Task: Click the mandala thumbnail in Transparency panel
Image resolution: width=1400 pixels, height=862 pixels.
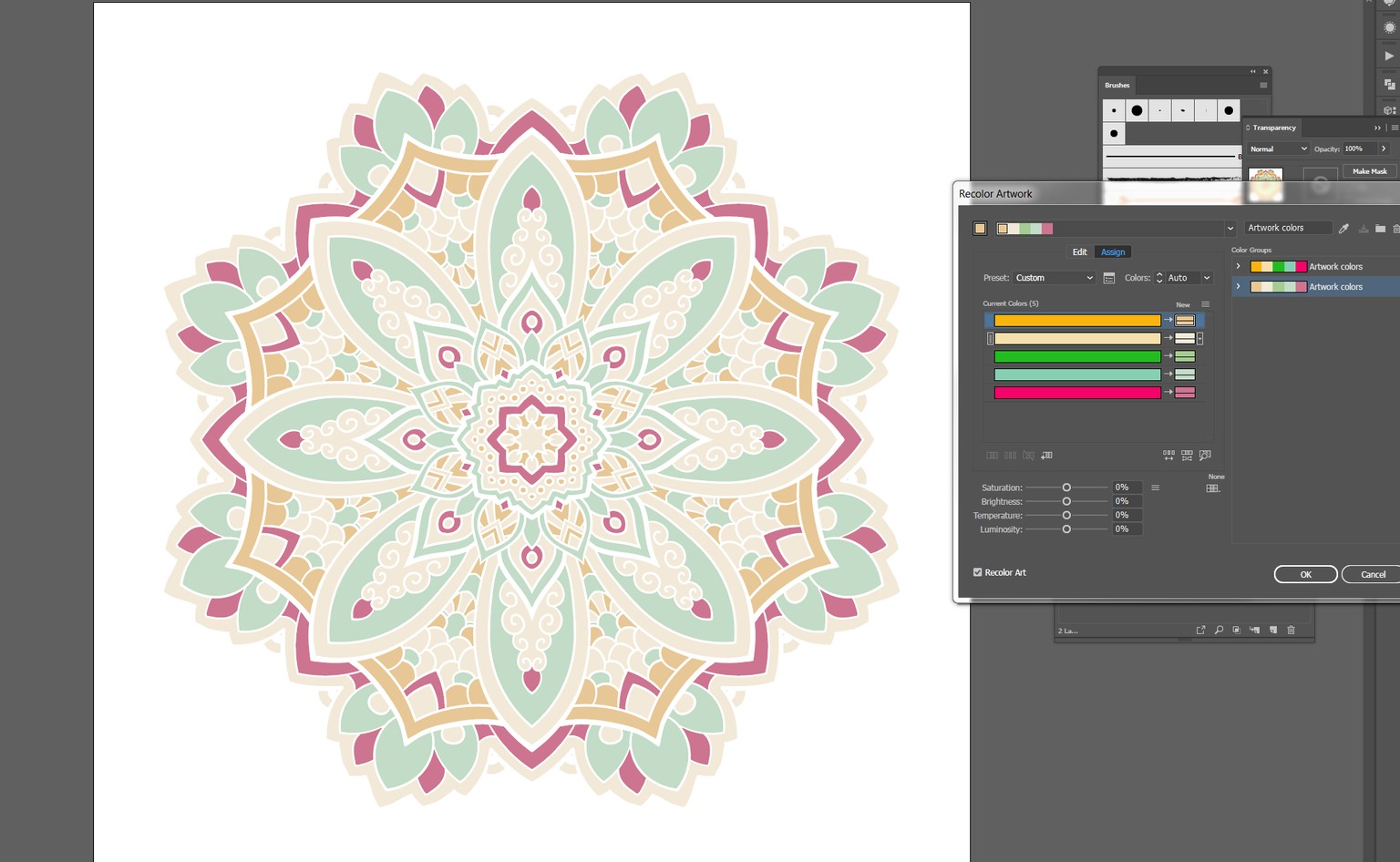Action: (1265, 183)
